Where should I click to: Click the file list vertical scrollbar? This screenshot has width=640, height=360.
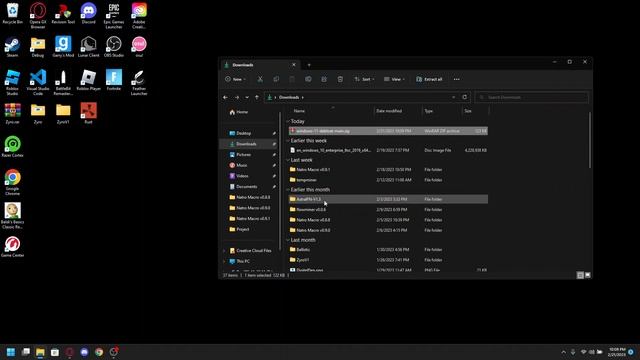pos(589,140)
